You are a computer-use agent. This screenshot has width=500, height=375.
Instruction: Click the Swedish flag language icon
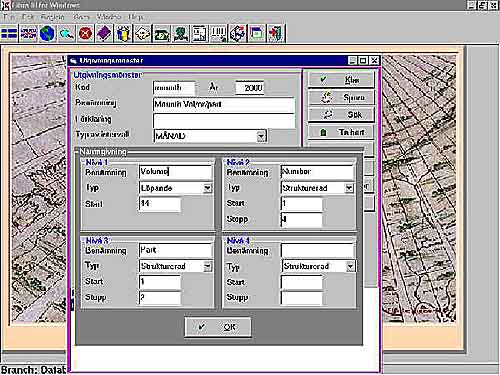tap(9, 34)
